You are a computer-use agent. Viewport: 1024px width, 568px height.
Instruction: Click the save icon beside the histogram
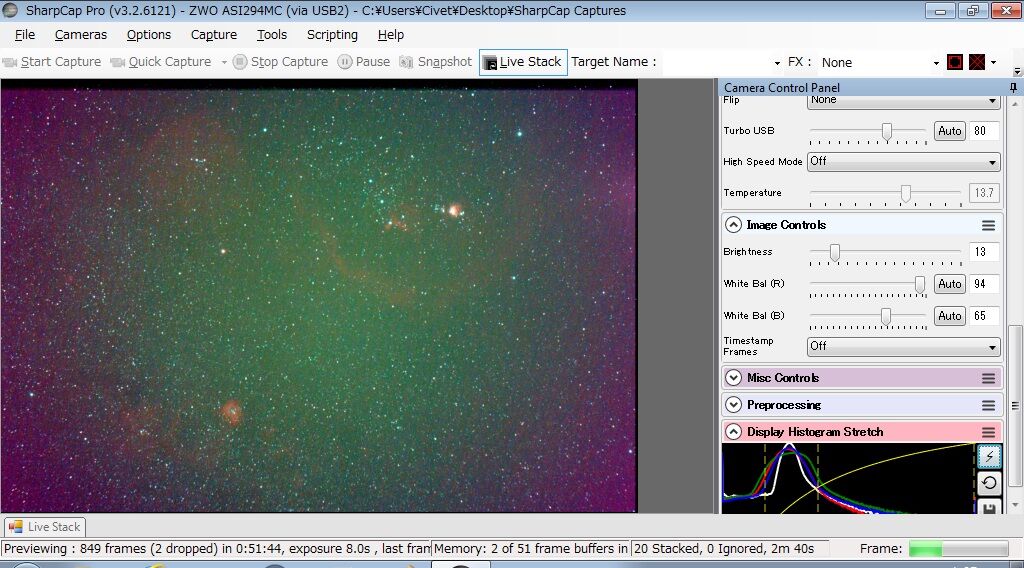click(988, 508)
